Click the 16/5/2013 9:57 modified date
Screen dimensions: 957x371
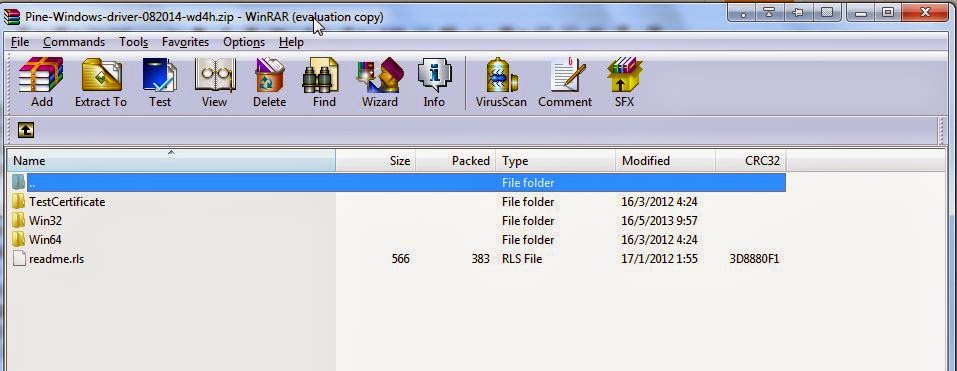pyautogui.click(x=660, y=220)
